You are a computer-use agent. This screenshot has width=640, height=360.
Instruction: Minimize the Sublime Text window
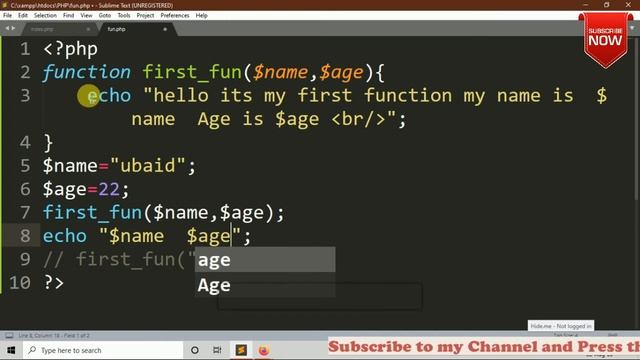point(586,5)
